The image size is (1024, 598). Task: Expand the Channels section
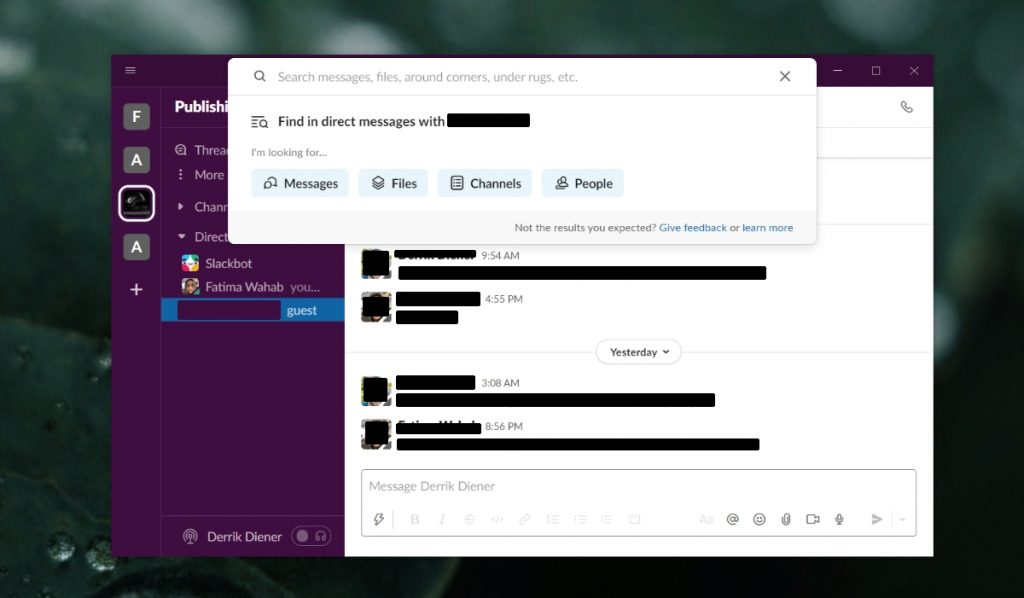183,206
